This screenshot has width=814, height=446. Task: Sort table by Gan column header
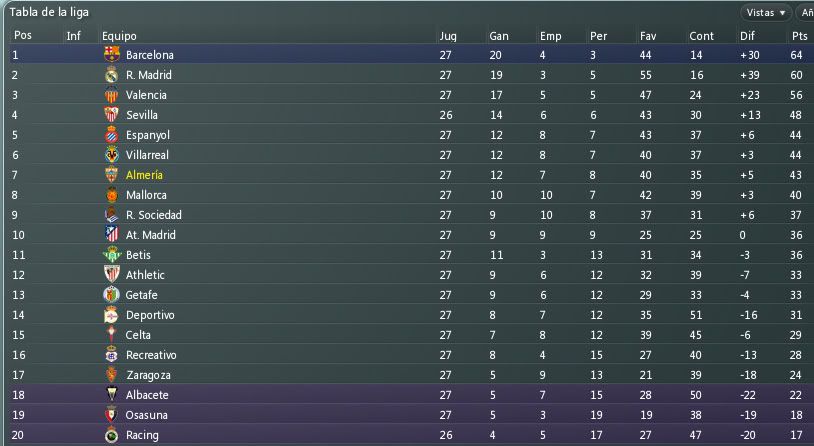pyautogui.click(x=499, y=36)
